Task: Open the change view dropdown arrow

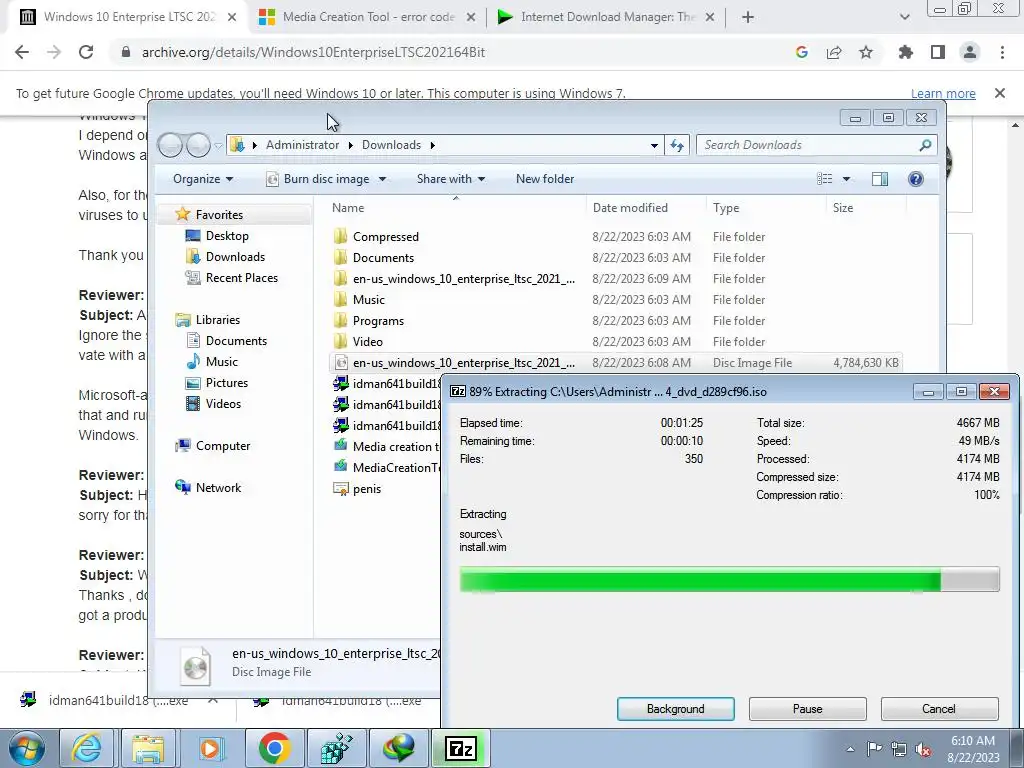Action: [x=846, y=179]
